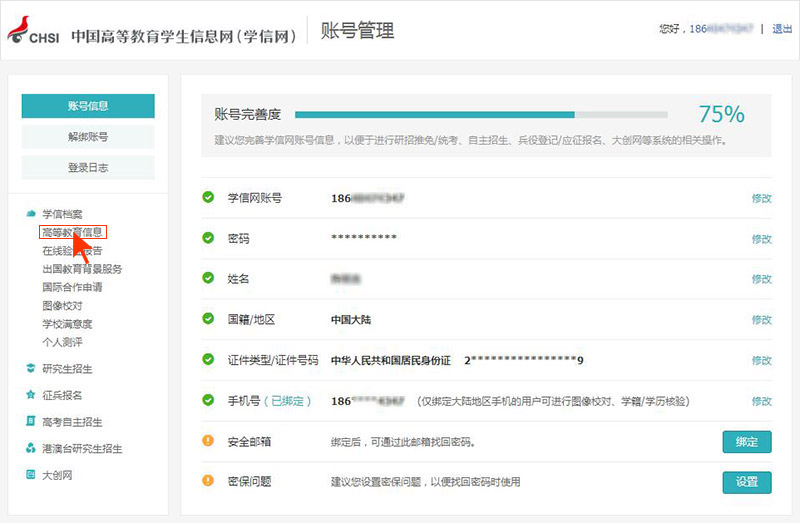This screenshot has height=523, width=800.
Task: Open the 登录日志 tab
Action: [88, 167]
